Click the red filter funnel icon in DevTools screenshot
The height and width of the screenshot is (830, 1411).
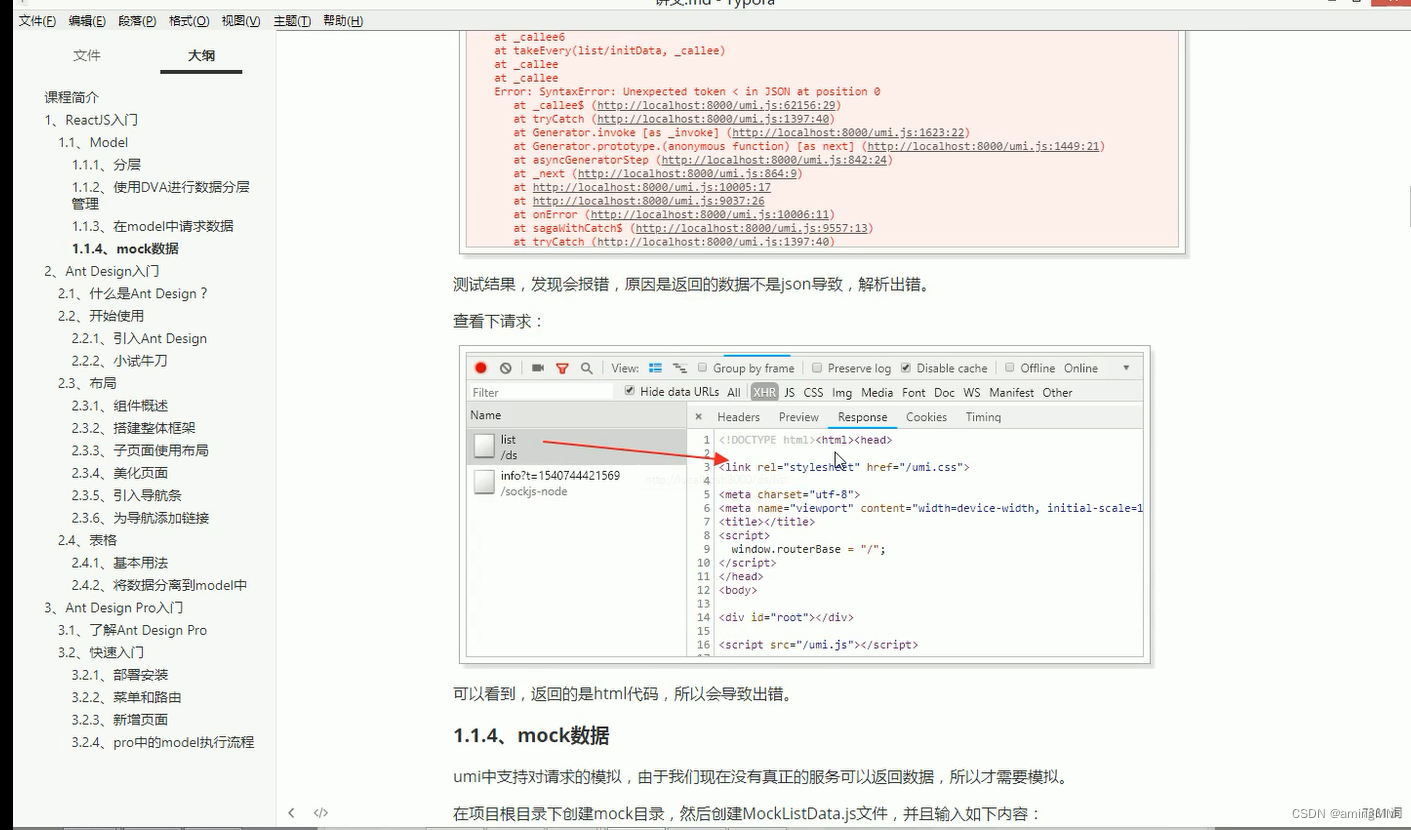pos(562,368)
